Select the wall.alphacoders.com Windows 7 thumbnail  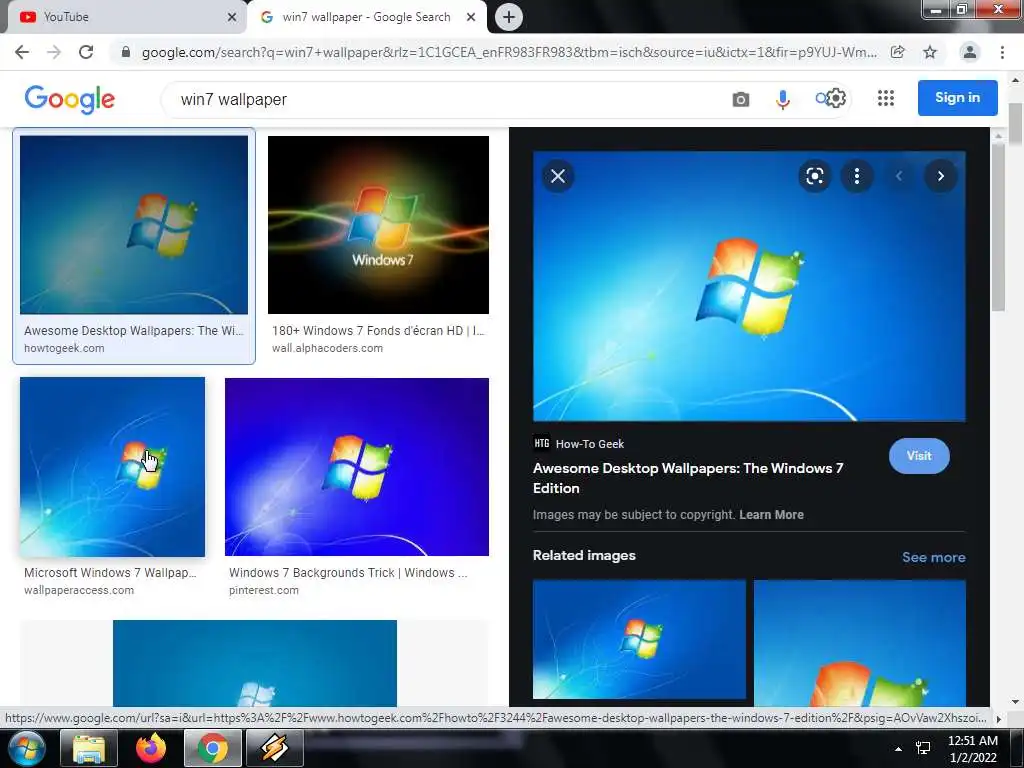click(378, 225)
